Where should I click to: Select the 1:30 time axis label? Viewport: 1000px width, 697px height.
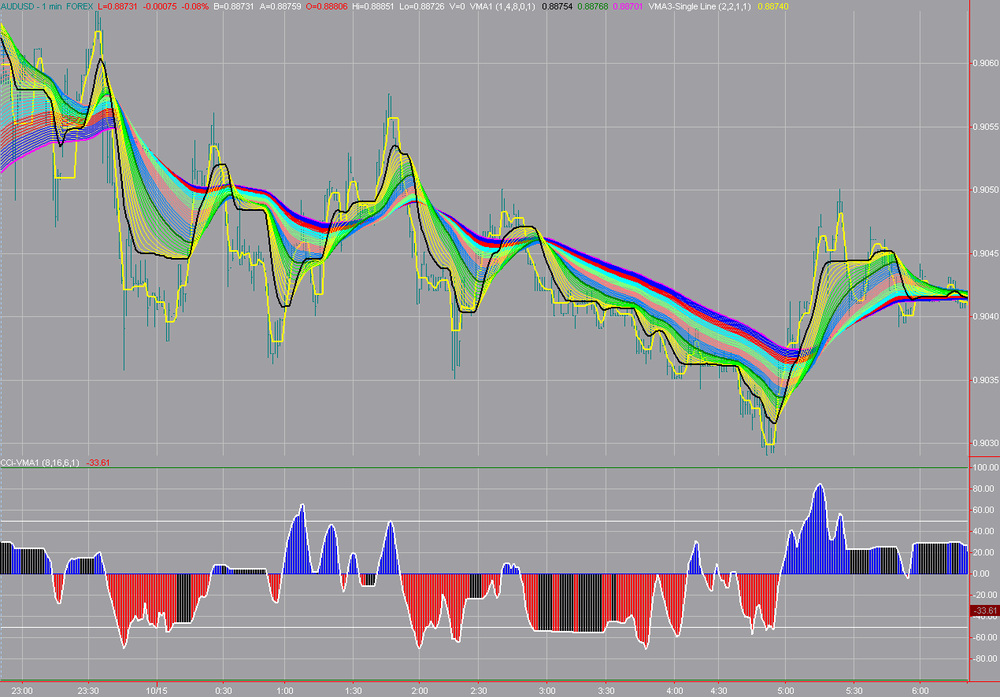[x=353, y=691]
